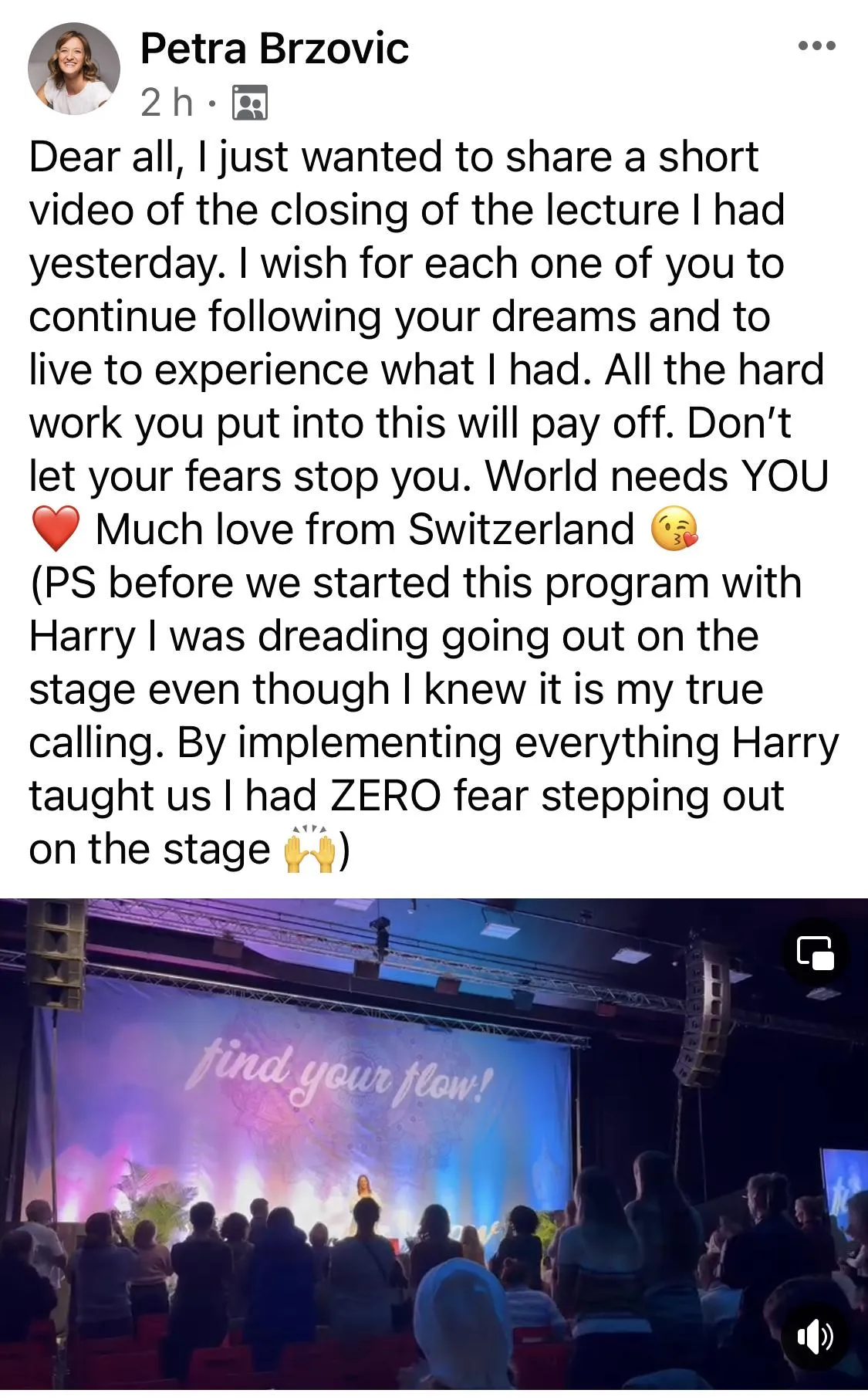Open the video in picture-in-picture mode
Screen dimensions: 868x1400
pos(815,952)
